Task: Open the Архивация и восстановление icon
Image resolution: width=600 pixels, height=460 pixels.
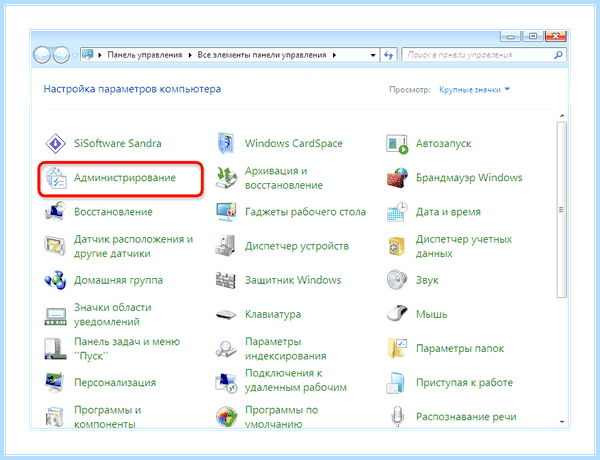Action: (x=226, y=178)
